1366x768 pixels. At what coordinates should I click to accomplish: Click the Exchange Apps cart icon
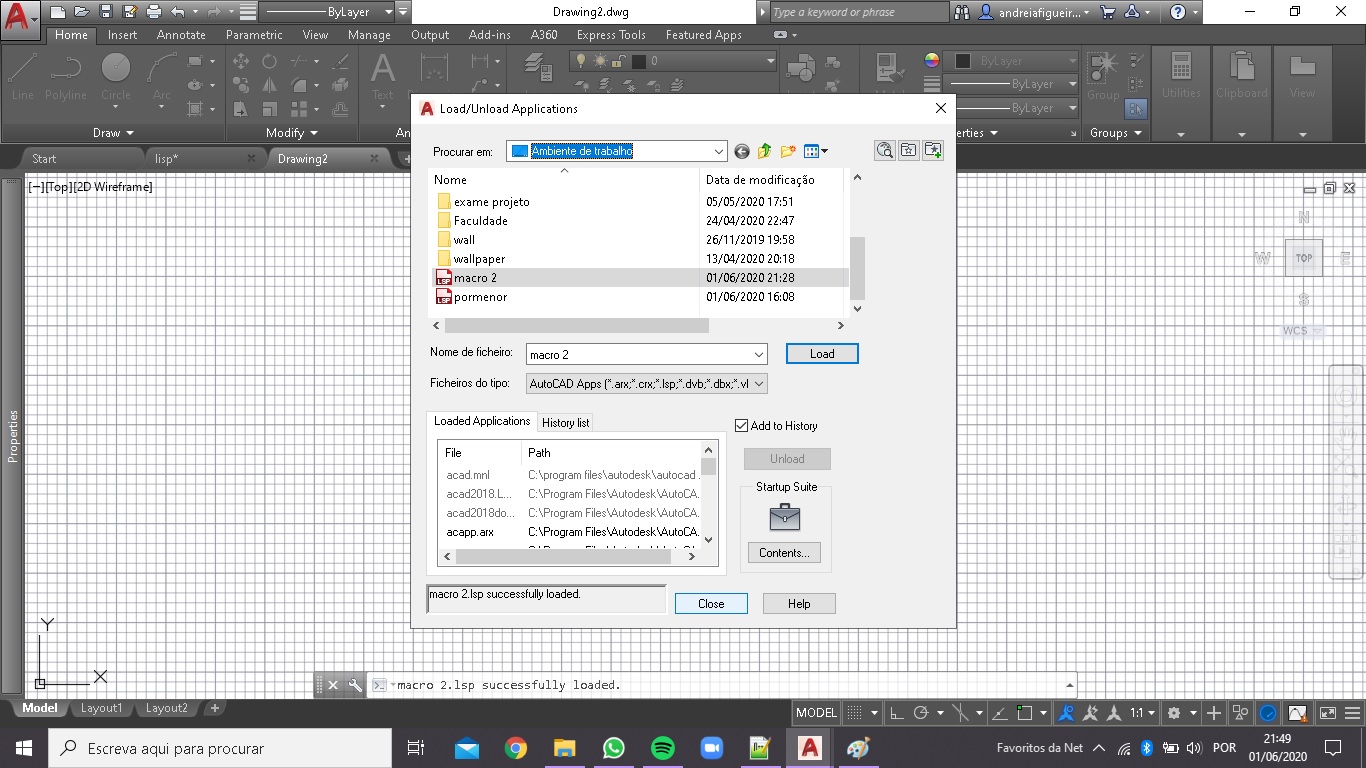(x=1107, y=12)
